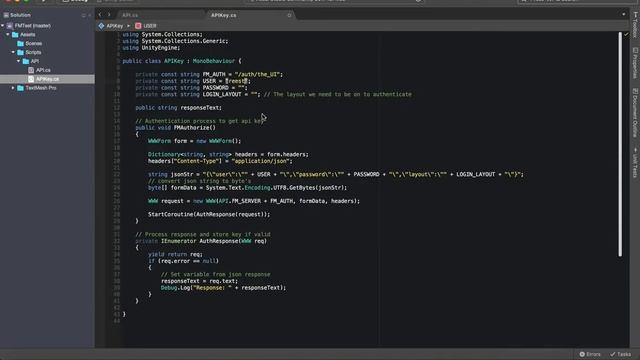640x360 pixels.
Task: Open the Document Outline side pad
Action: [635, 113]
